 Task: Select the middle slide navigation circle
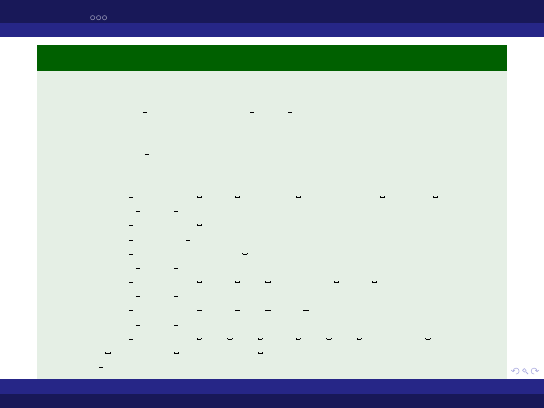[99, 17]
